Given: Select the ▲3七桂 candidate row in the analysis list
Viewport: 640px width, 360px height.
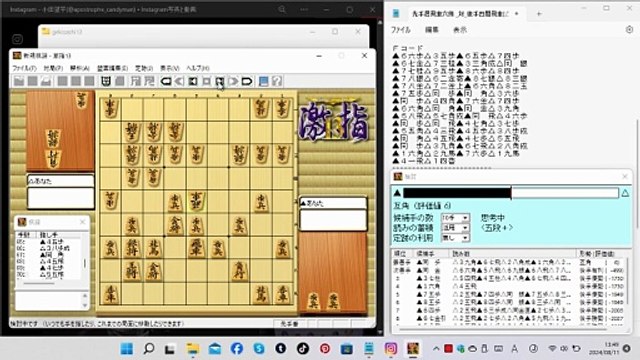Looking at the screenshot, I should click(509, 278).
